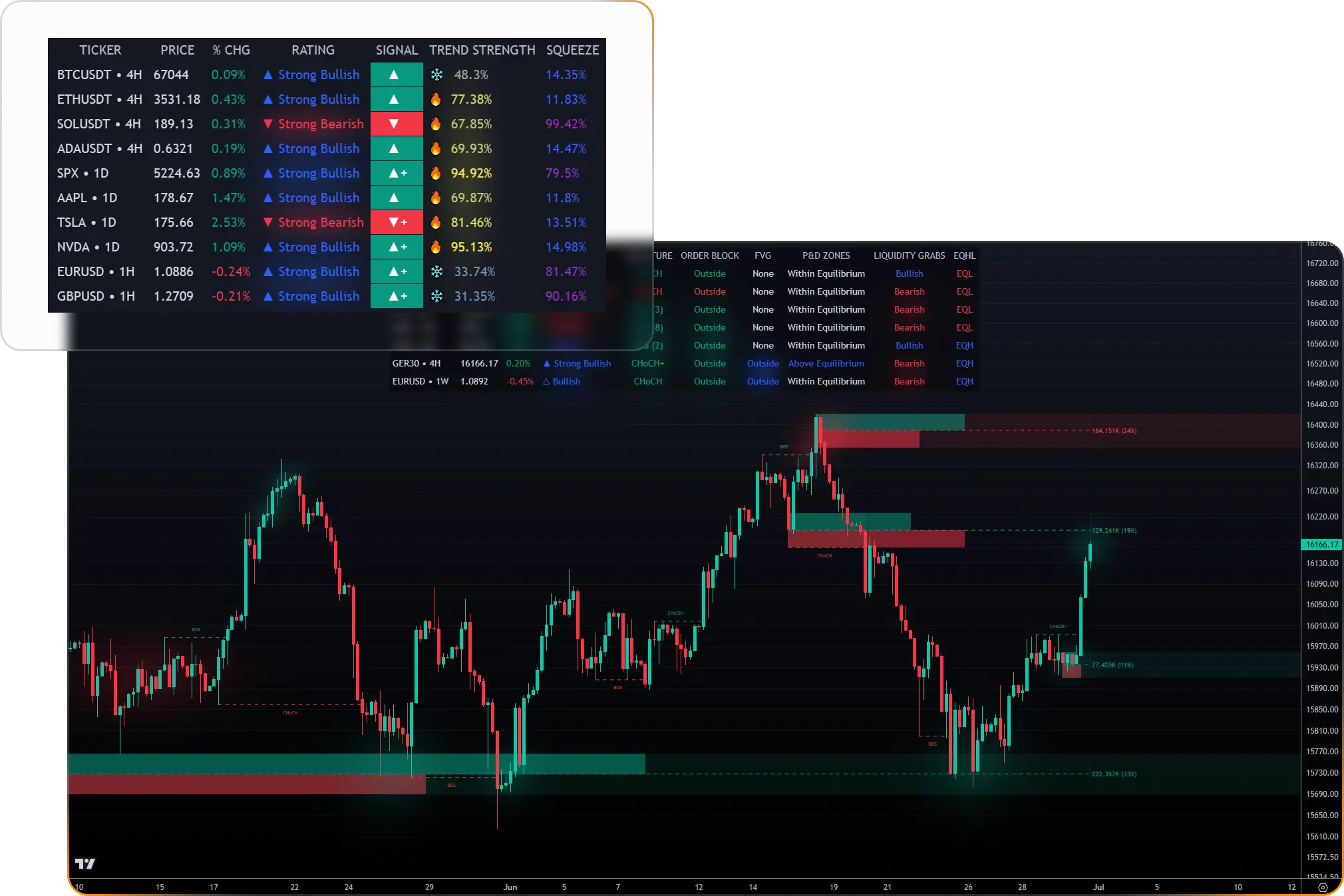Click the LIQUIDITY GRABS column header
This screenshot has width=1344, height=896.
click(909, 256)
